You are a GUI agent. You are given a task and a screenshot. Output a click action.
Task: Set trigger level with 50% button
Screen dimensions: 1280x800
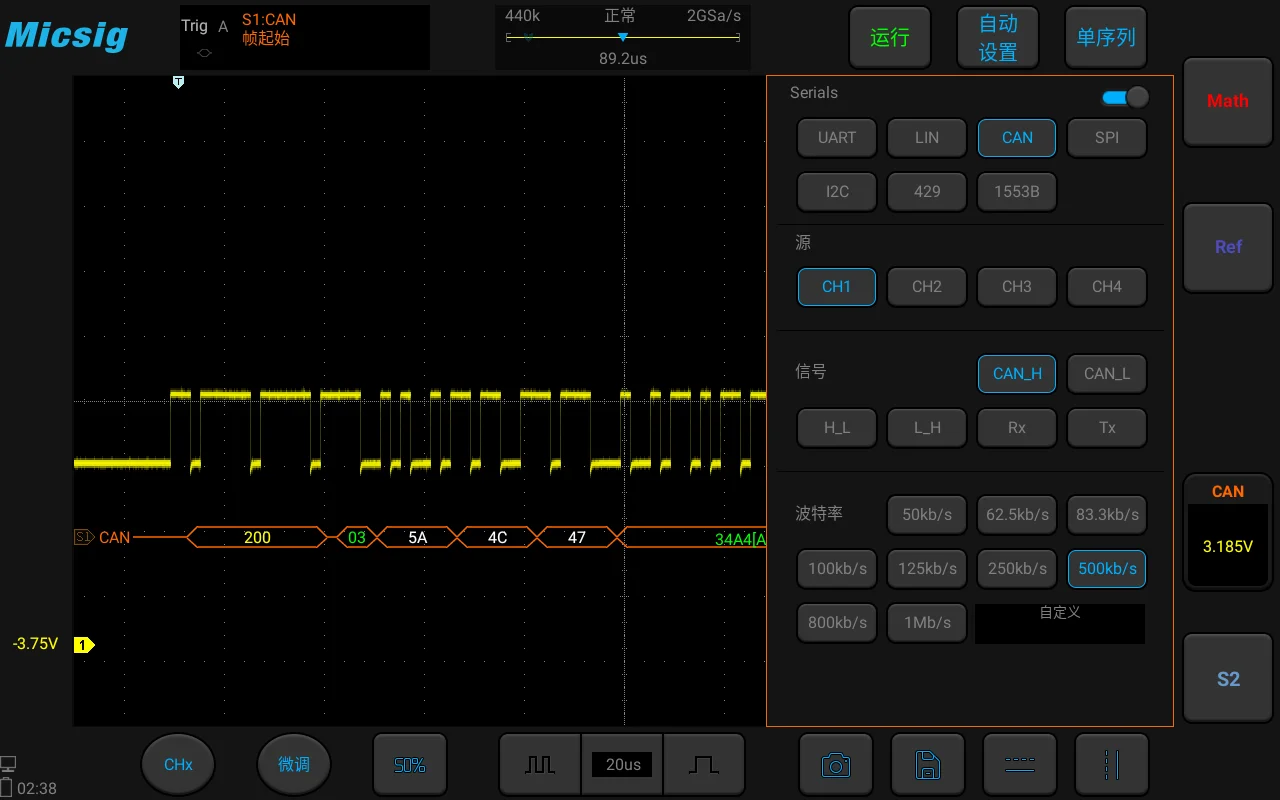tap(410, 764)
